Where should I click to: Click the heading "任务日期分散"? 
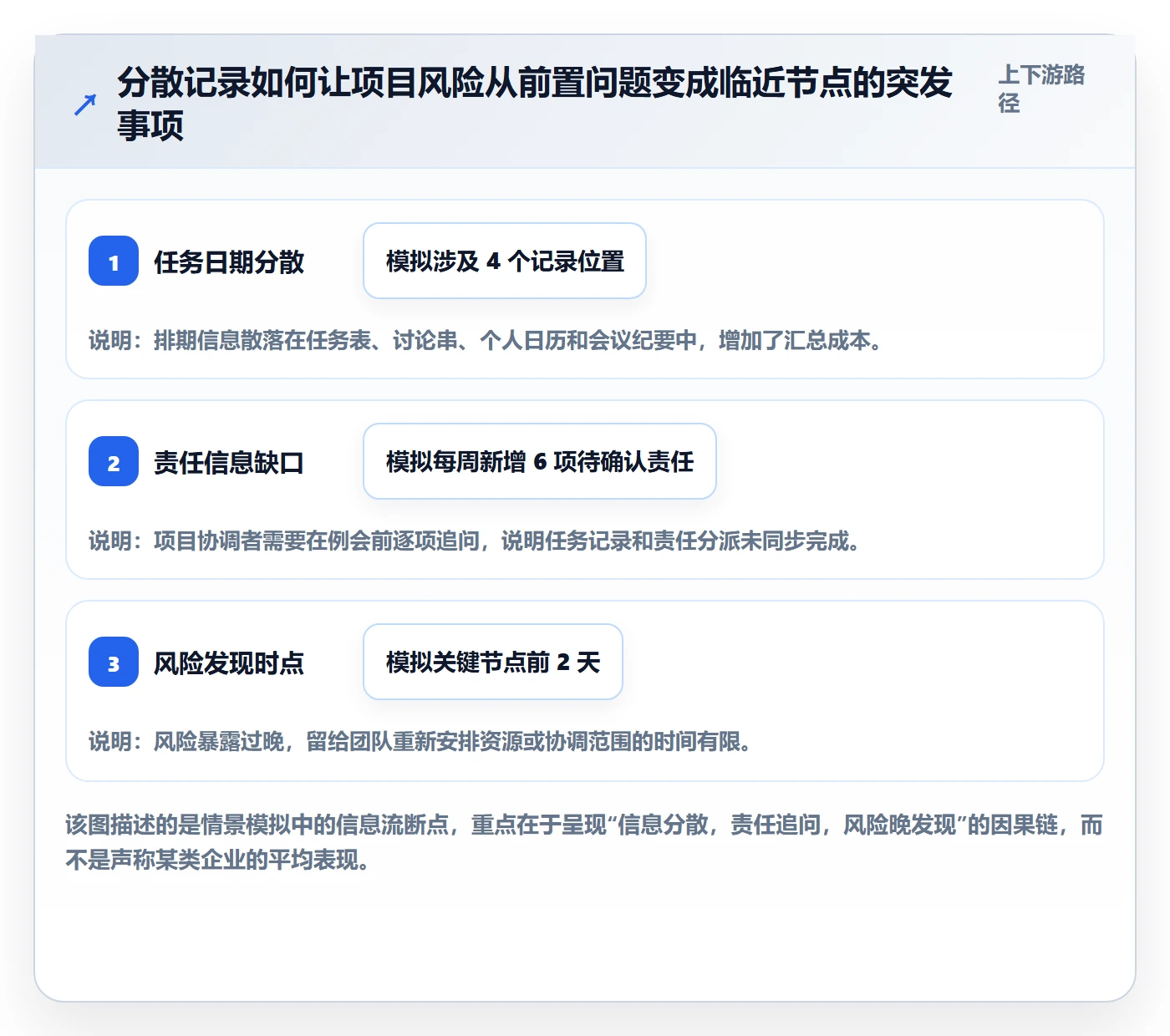click(229, 262)
